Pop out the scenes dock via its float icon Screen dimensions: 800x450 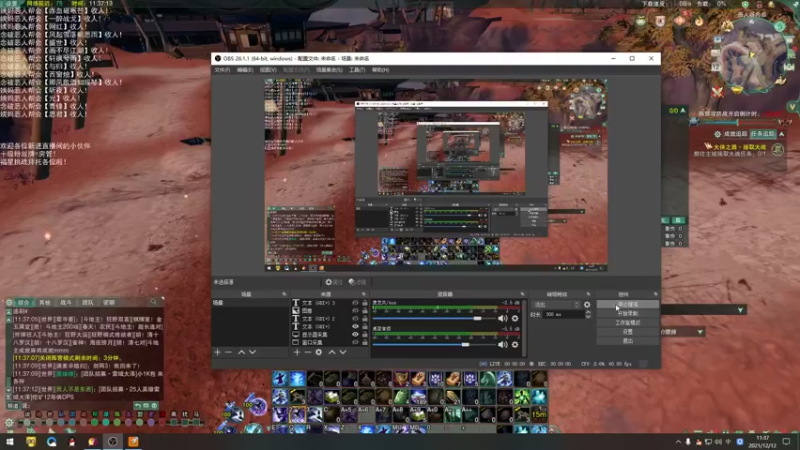[284, 294]
